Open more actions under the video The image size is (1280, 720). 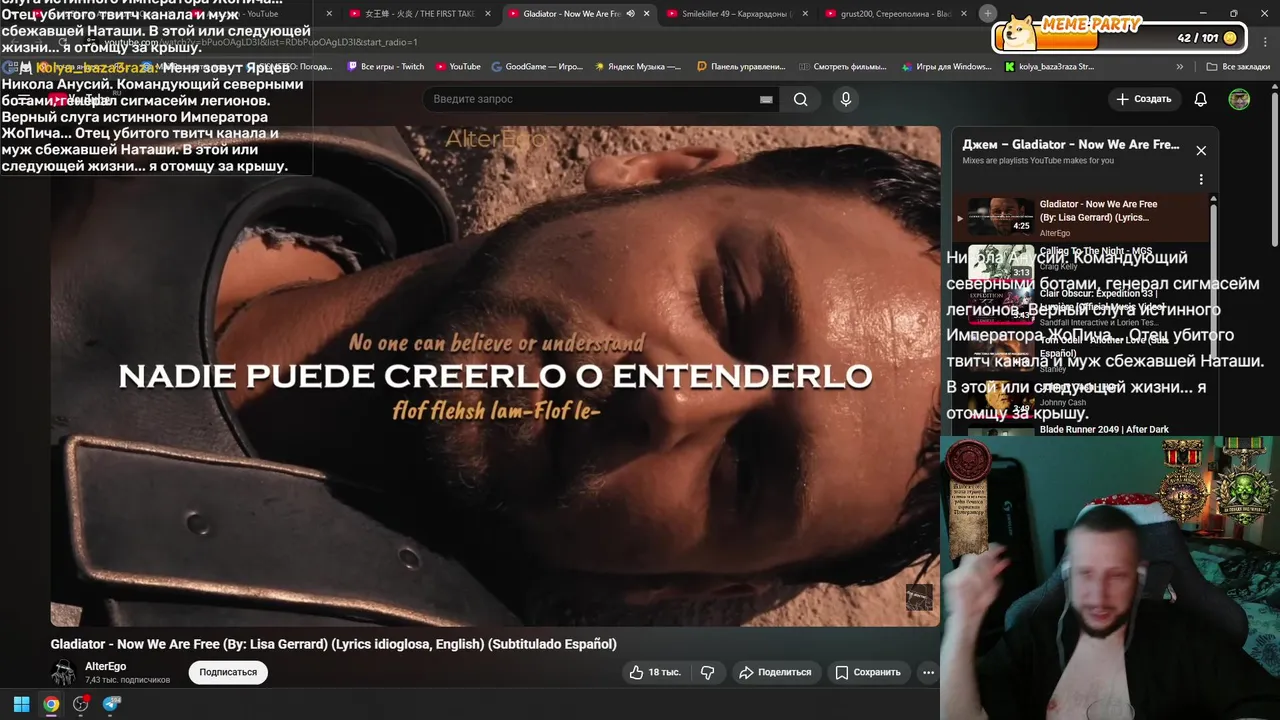[928, 672]
